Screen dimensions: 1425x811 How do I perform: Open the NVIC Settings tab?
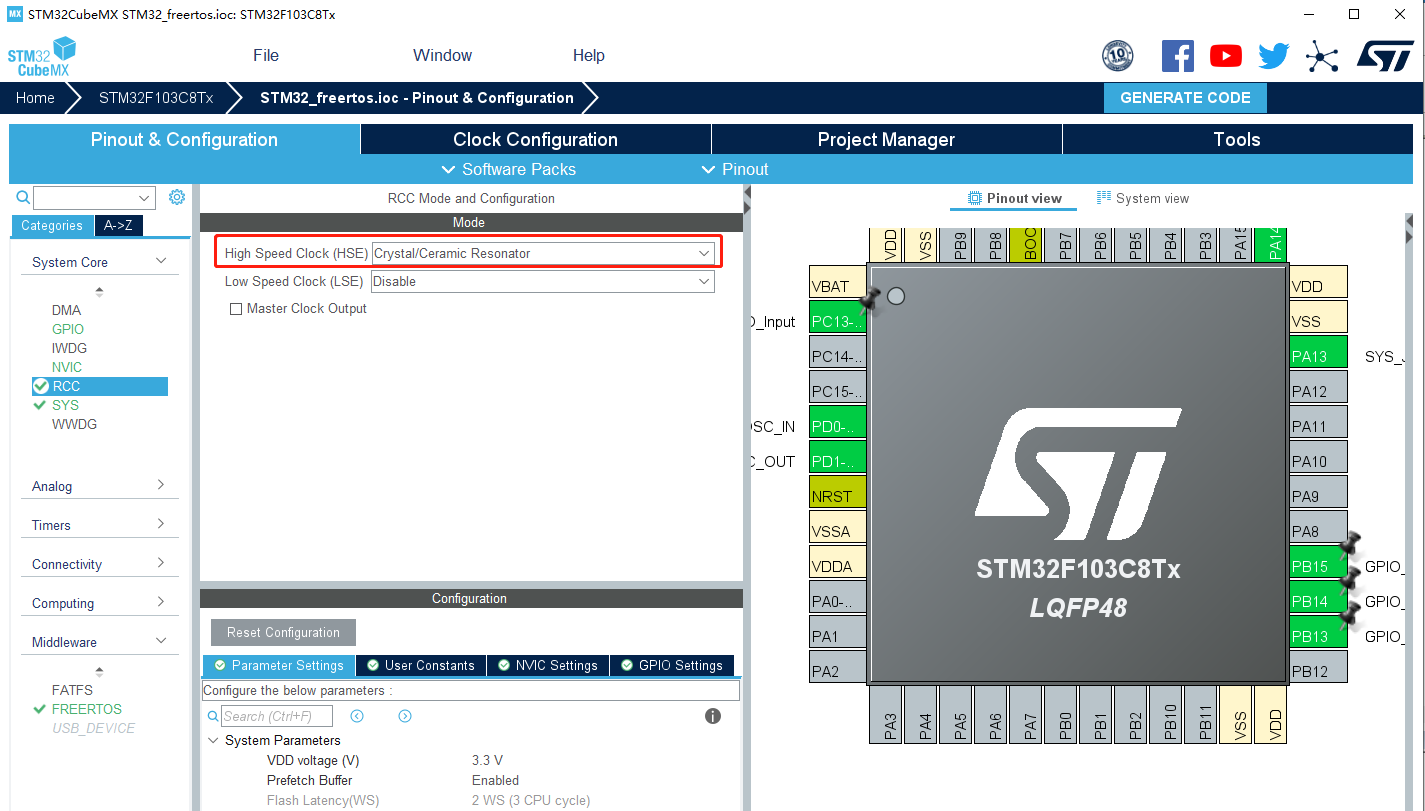[547, 665]
